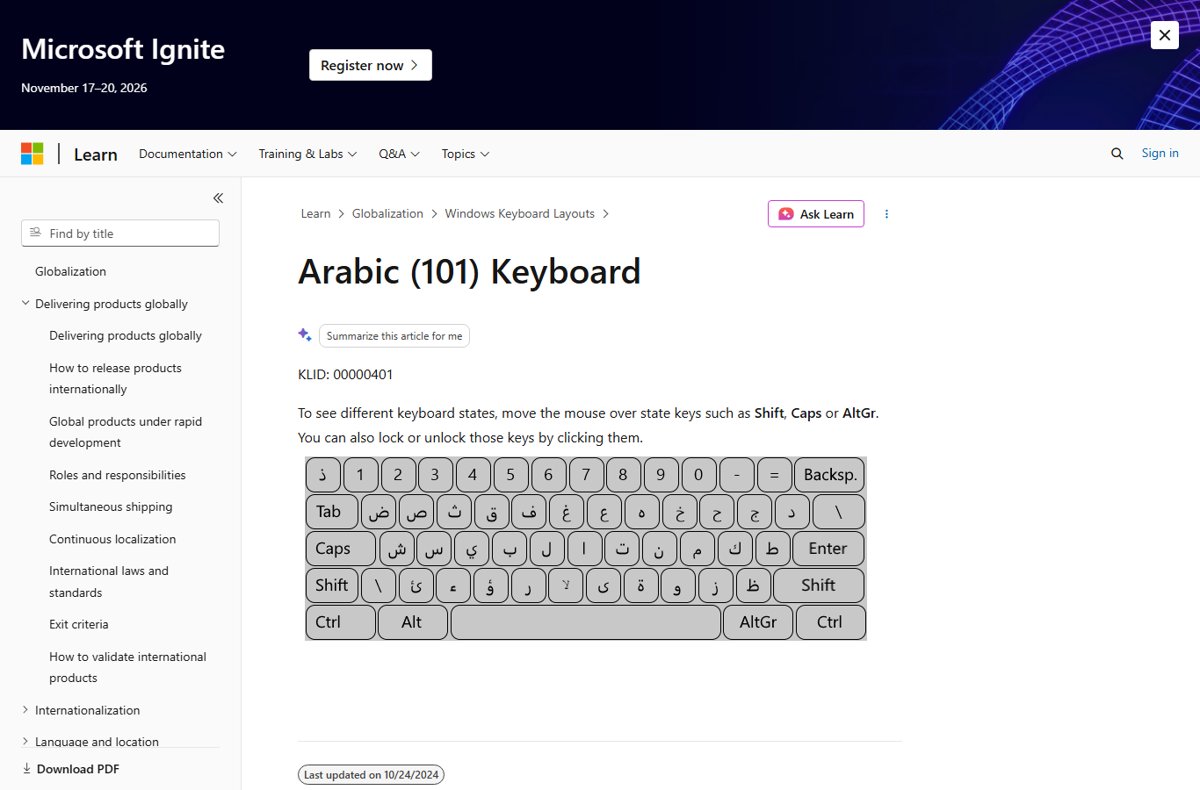Collapse the table of contents sidebar

(x=218, y=198)
